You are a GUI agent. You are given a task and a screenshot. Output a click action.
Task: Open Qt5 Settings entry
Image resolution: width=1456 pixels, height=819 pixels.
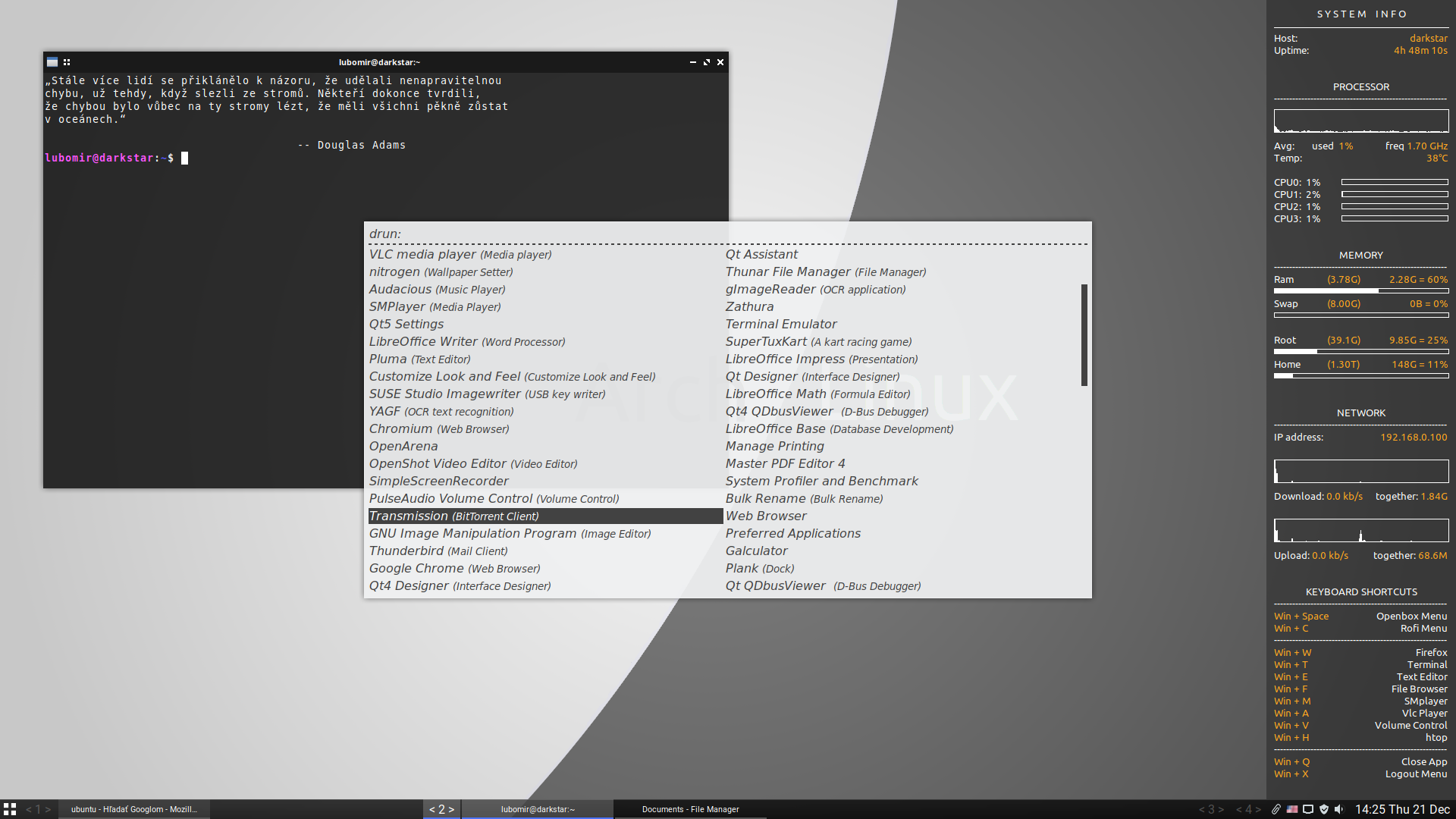click(x=545, y=325)
